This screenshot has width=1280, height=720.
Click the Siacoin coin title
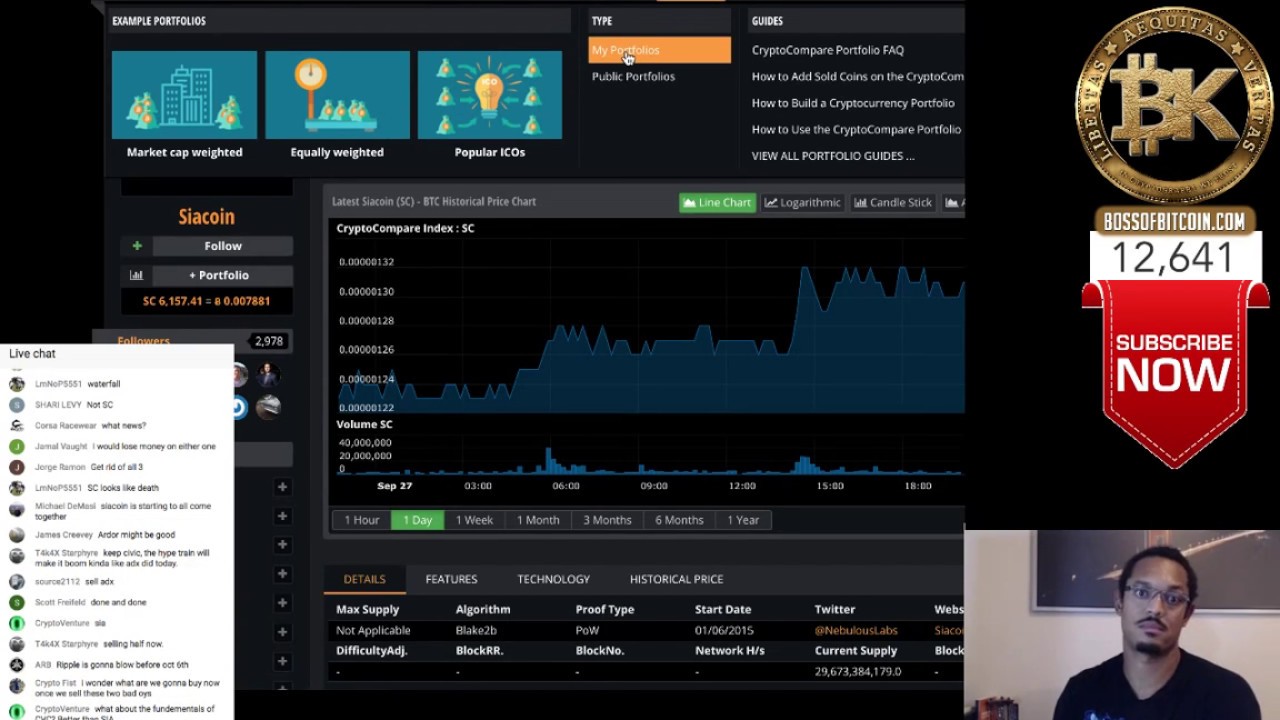[x=206, y=217]
